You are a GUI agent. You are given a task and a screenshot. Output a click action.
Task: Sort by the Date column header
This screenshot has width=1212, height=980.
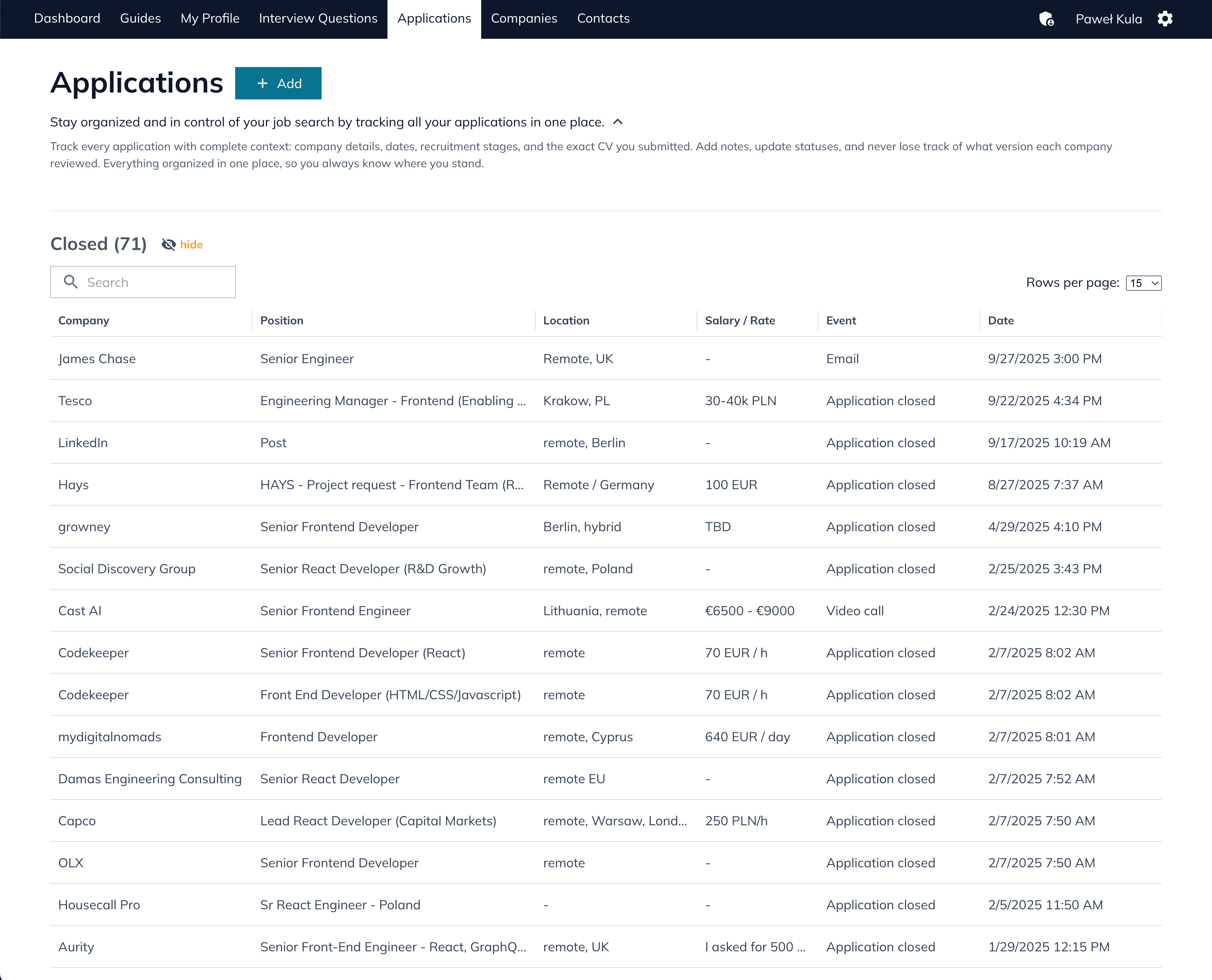coord(1000,320)
